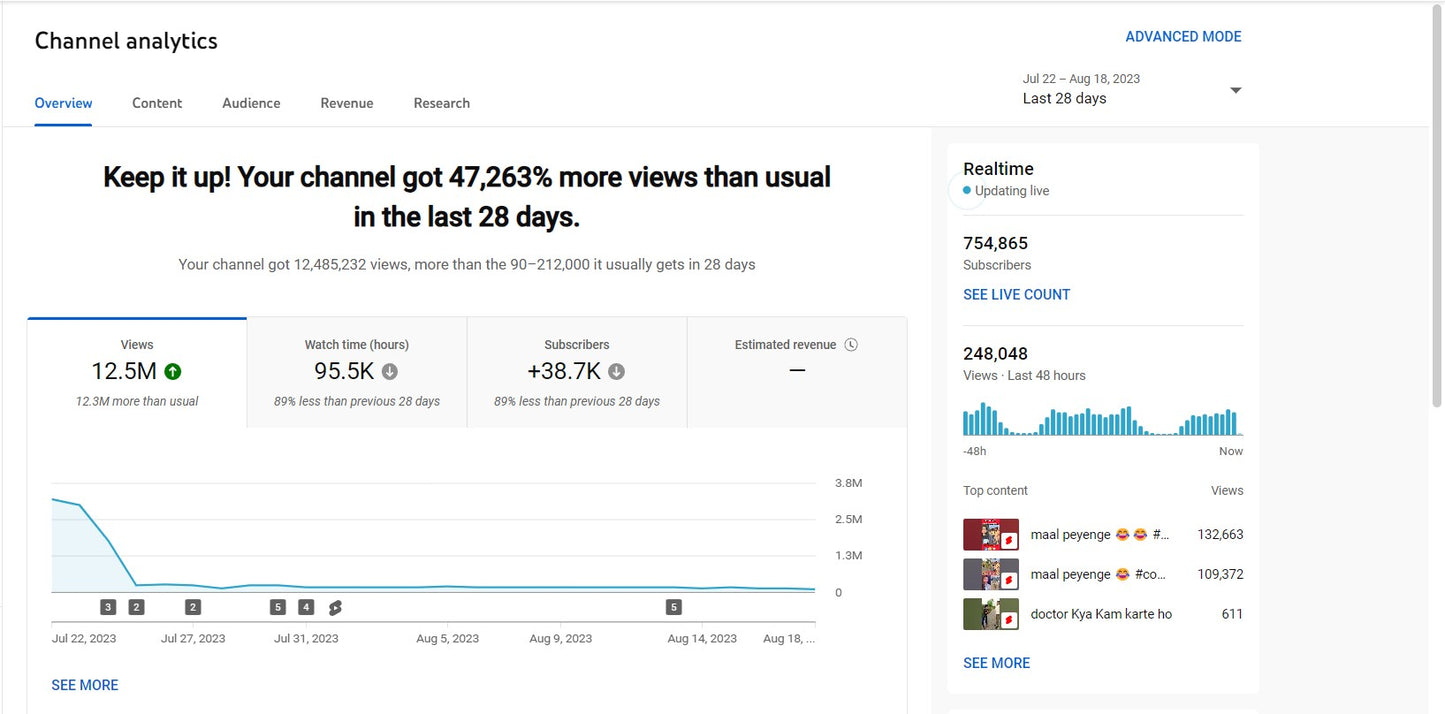Viewport: 1445px width, 714px height.
Task: Open the maal peyenge video thumbnail
Action: click(x=990, y=534)
